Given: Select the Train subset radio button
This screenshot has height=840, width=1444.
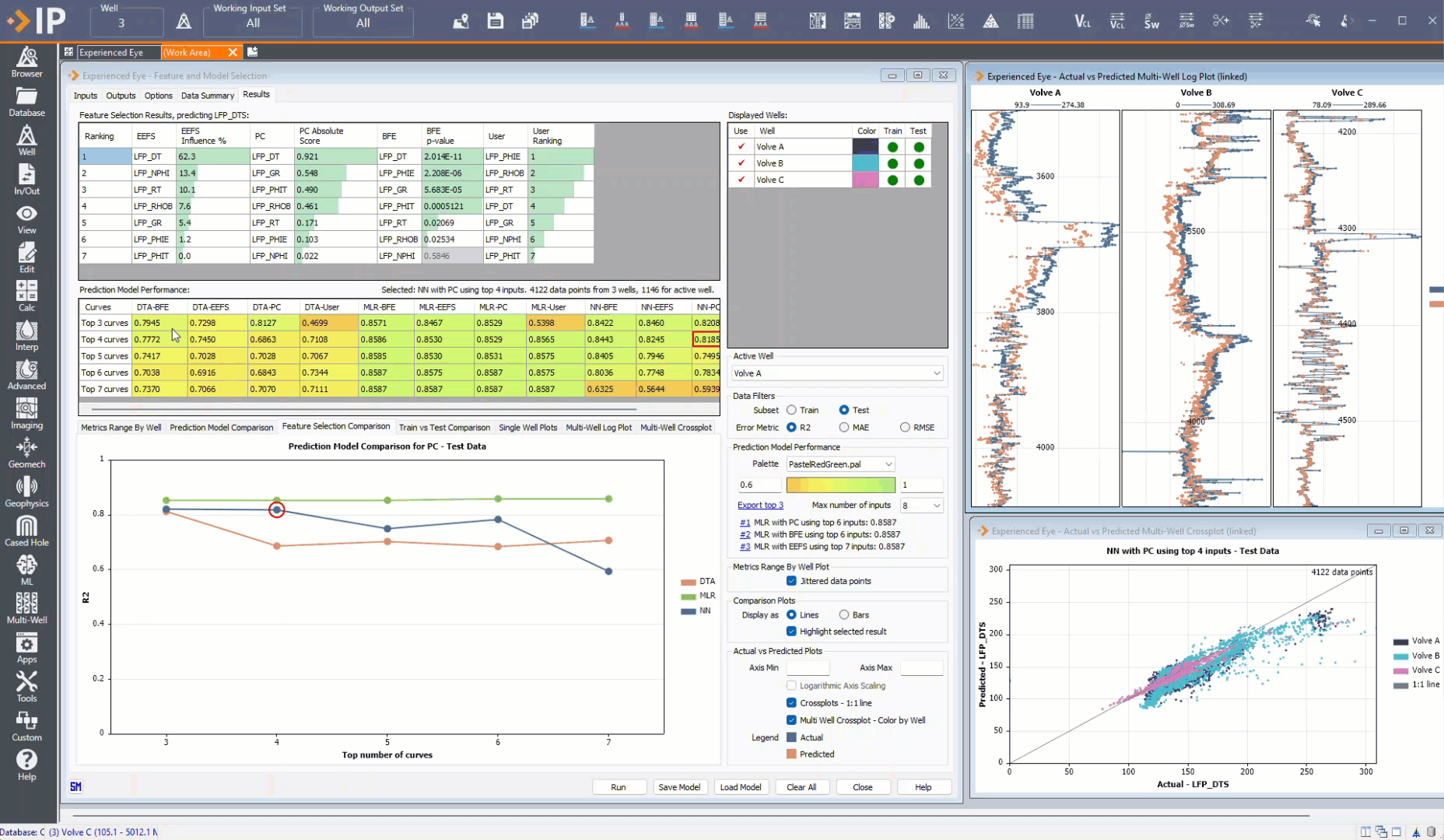Looking at the screenshot, I should point(791,410).
